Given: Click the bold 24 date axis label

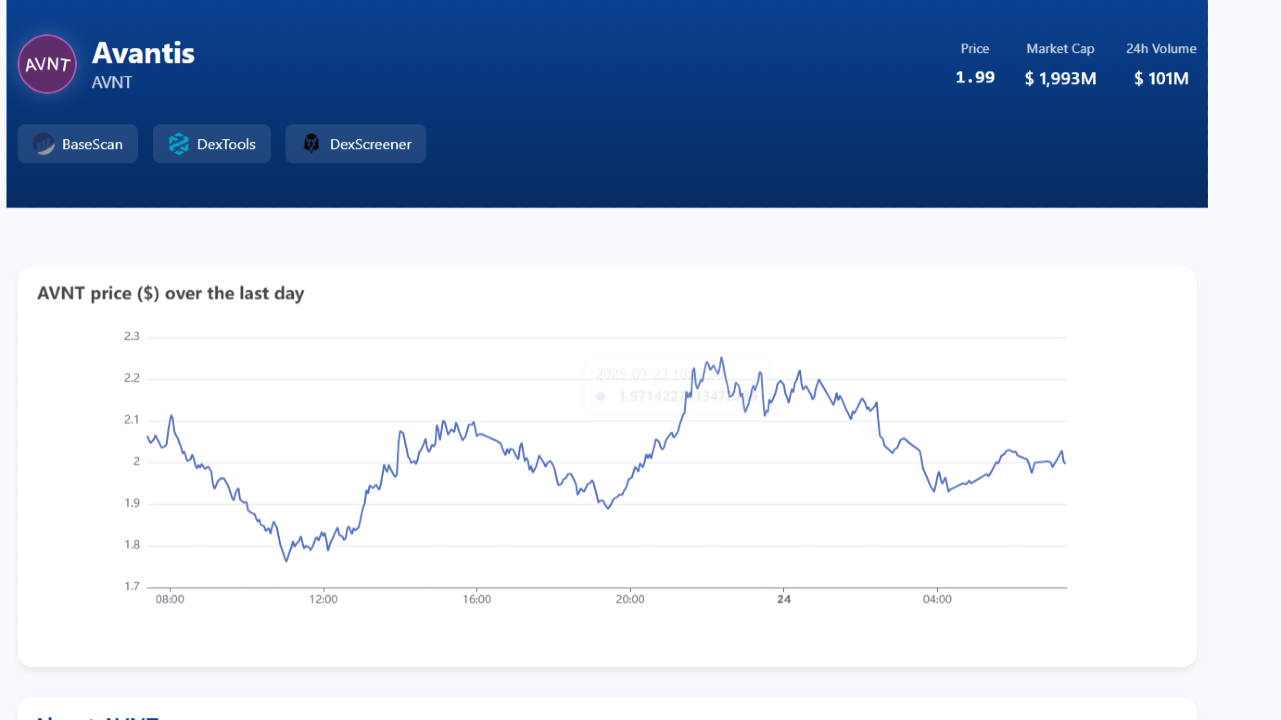Looking at the screenshot, I should (784, 600).
